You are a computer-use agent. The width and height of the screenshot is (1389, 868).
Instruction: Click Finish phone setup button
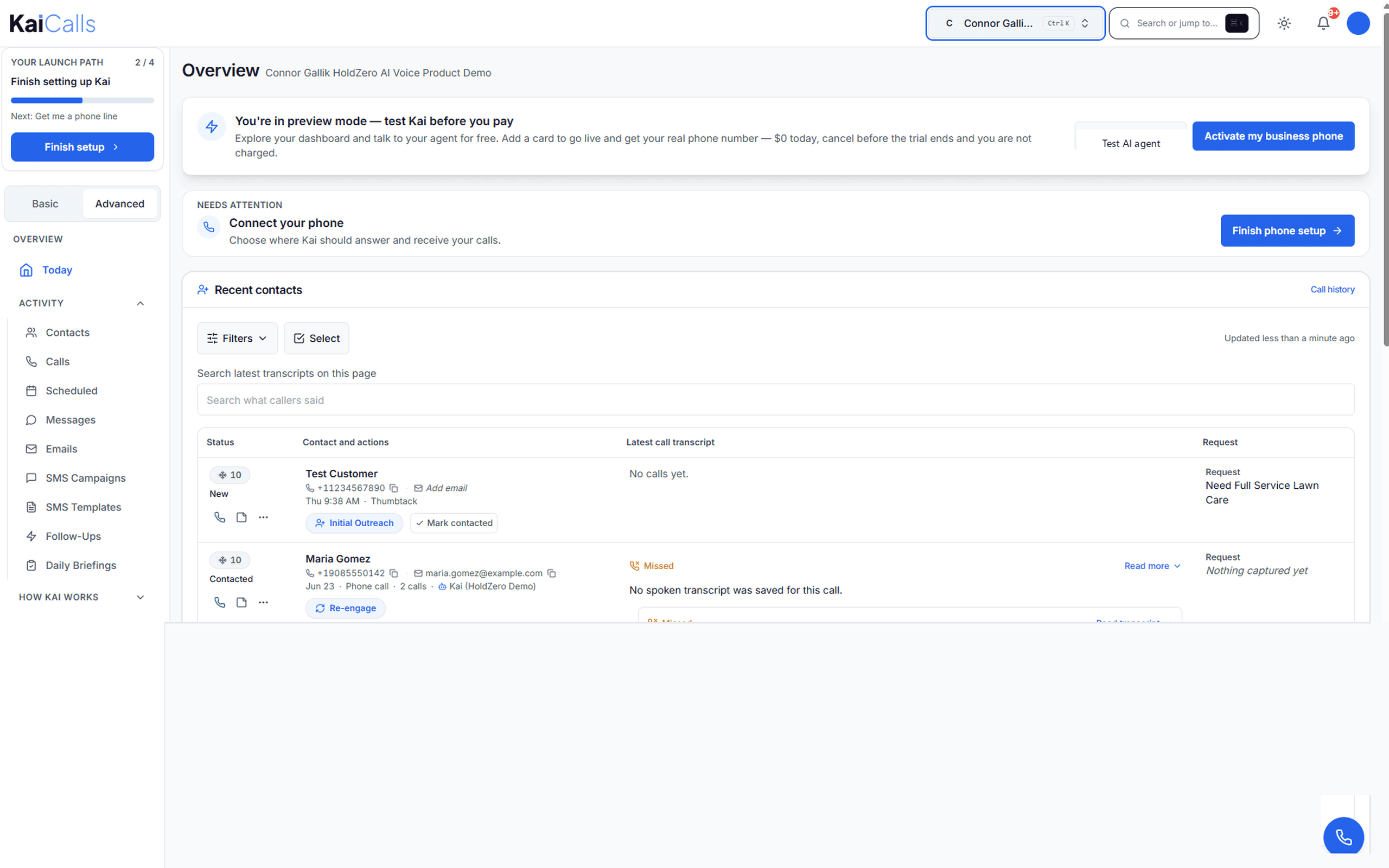click(1287, 231)
